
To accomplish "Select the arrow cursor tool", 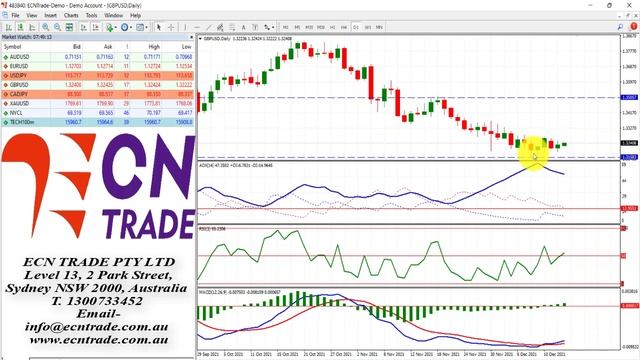I will click(x=159, y=27).
